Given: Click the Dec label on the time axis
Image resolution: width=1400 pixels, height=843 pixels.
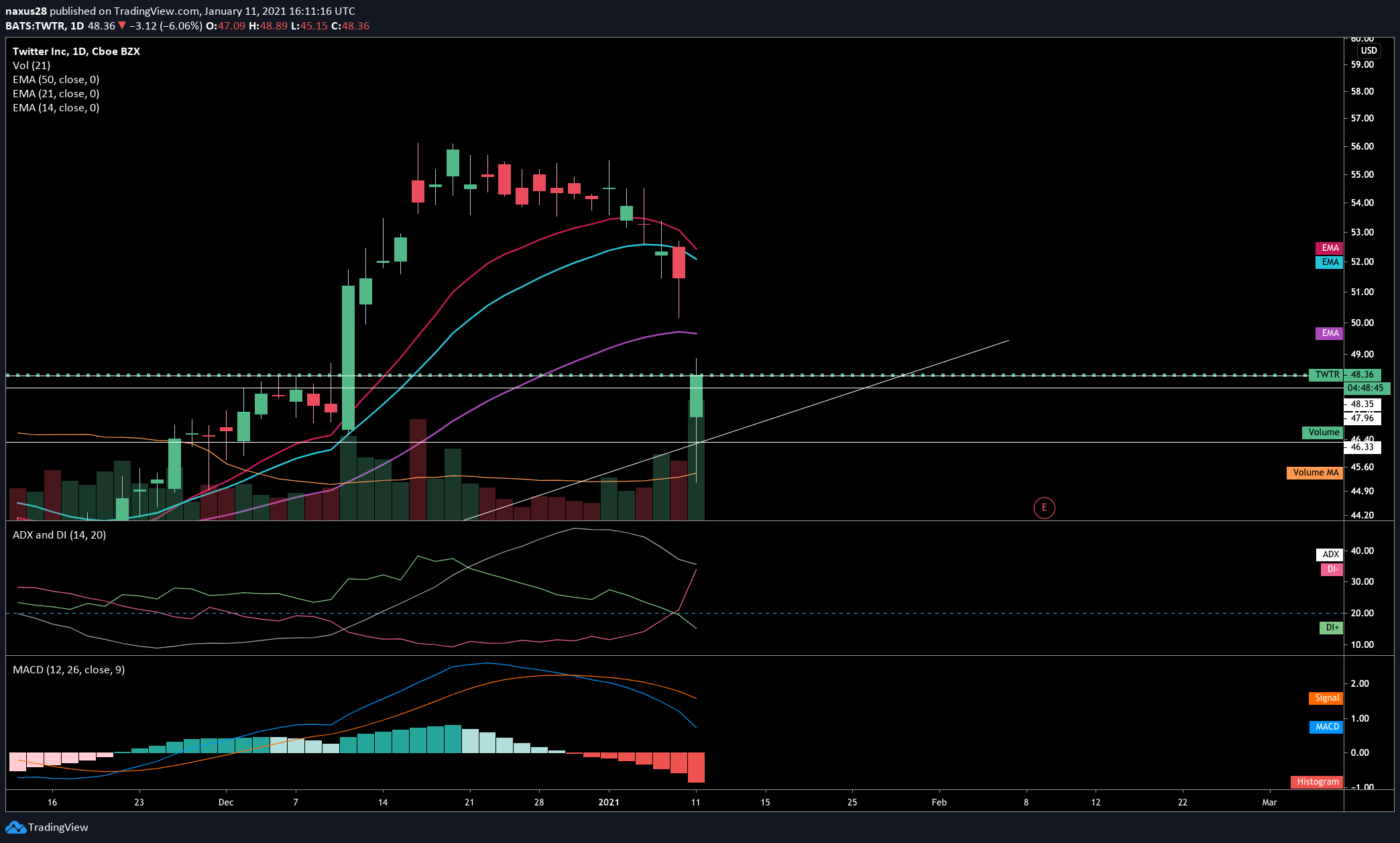Looking at the screenshot, I should [226, 802].
